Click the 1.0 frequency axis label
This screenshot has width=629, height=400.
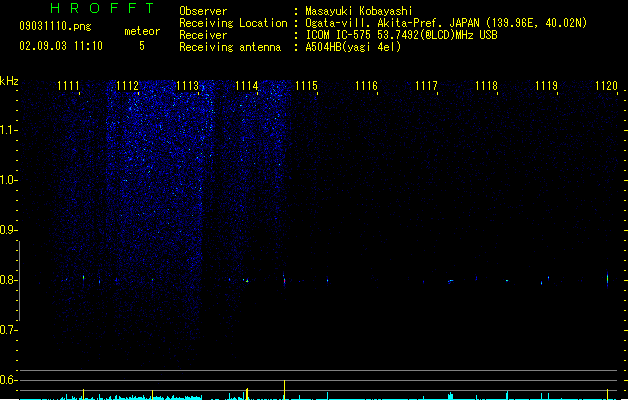coord(8,180)
